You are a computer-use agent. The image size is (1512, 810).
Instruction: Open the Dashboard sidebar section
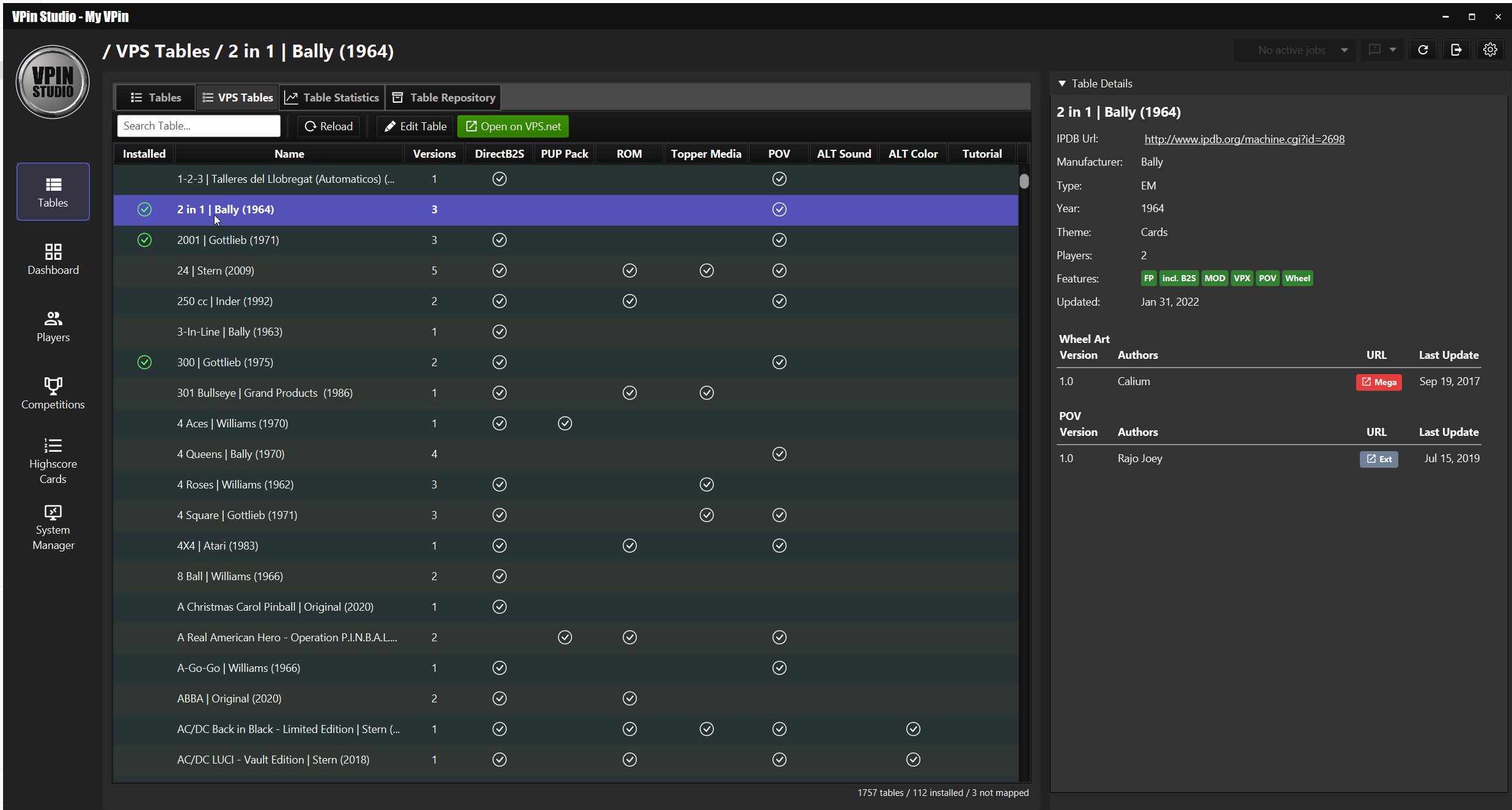coord(53,259)
